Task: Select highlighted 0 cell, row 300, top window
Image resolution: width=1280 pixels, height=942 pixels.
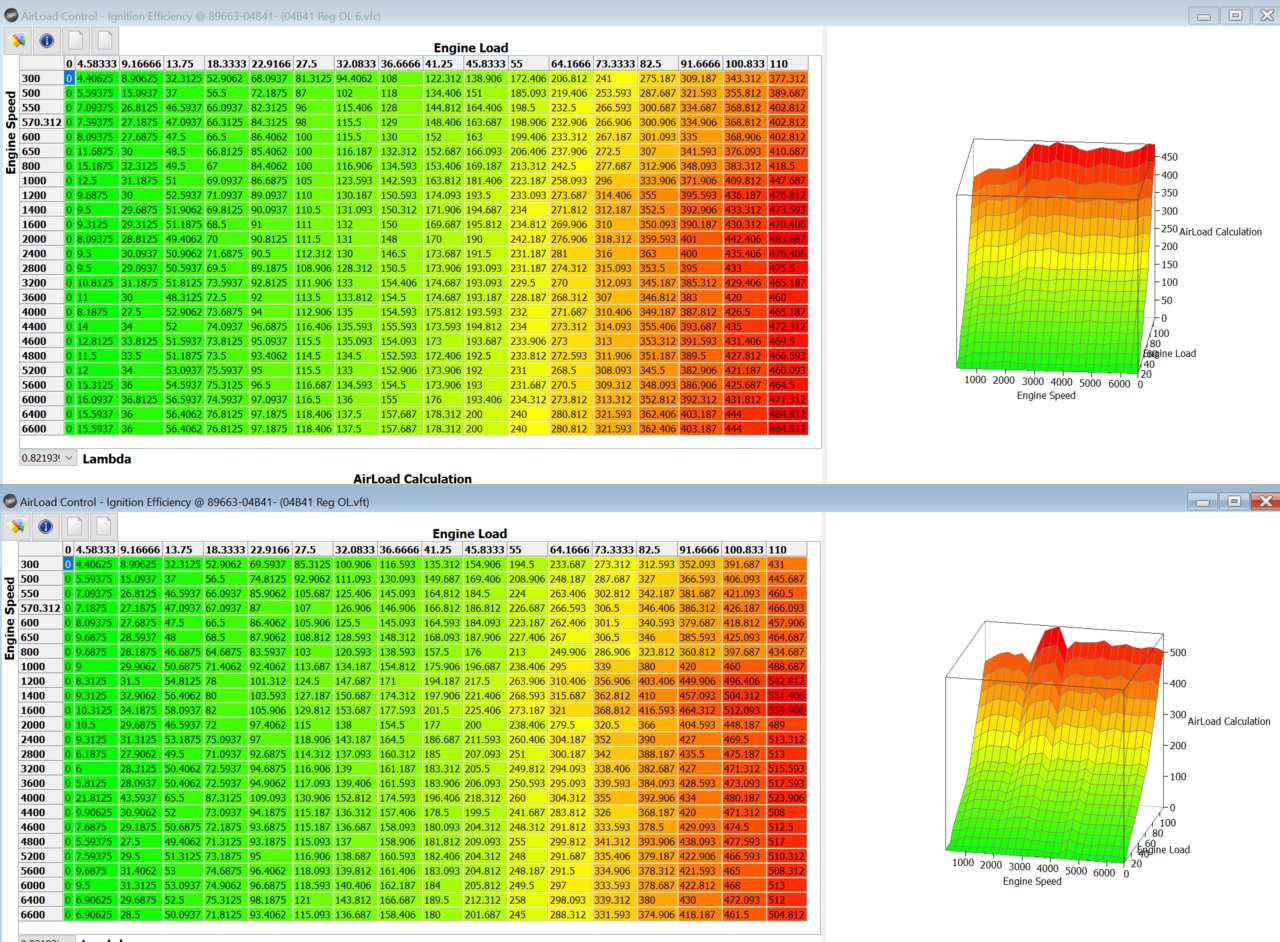Action: 69,77
